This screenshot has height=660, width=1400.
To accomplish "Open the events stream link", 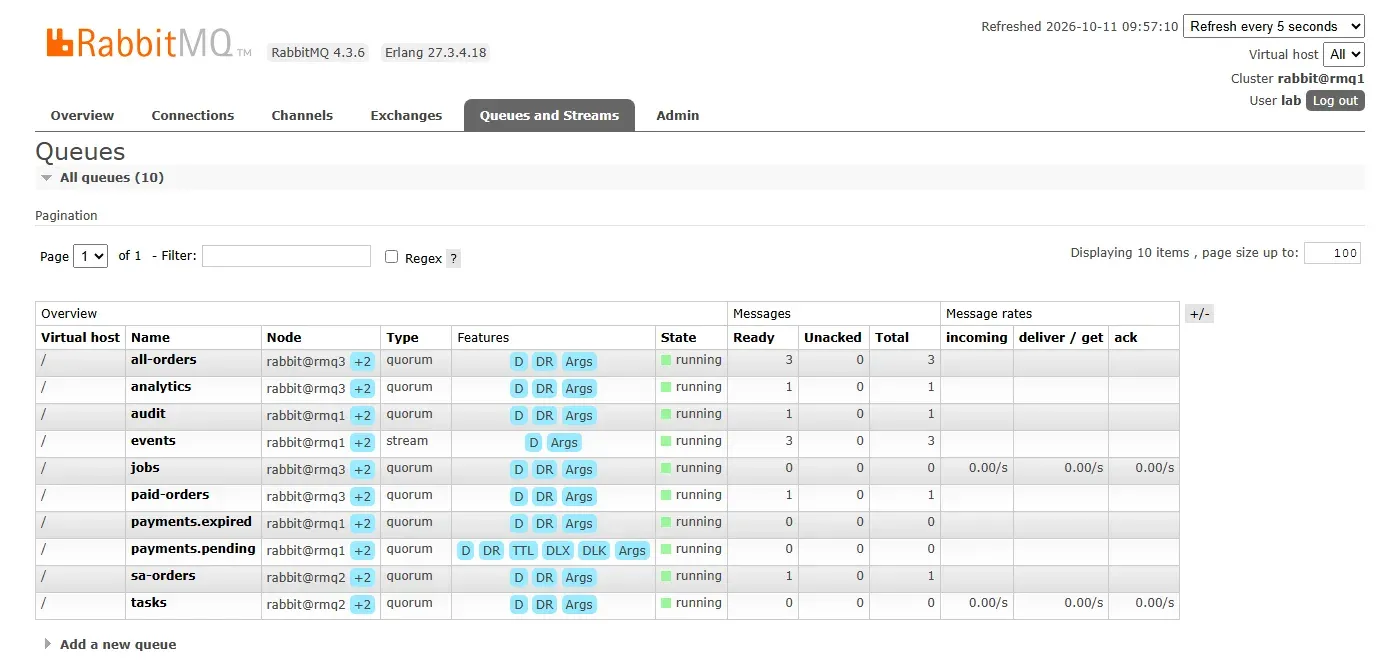I will 153,441.
